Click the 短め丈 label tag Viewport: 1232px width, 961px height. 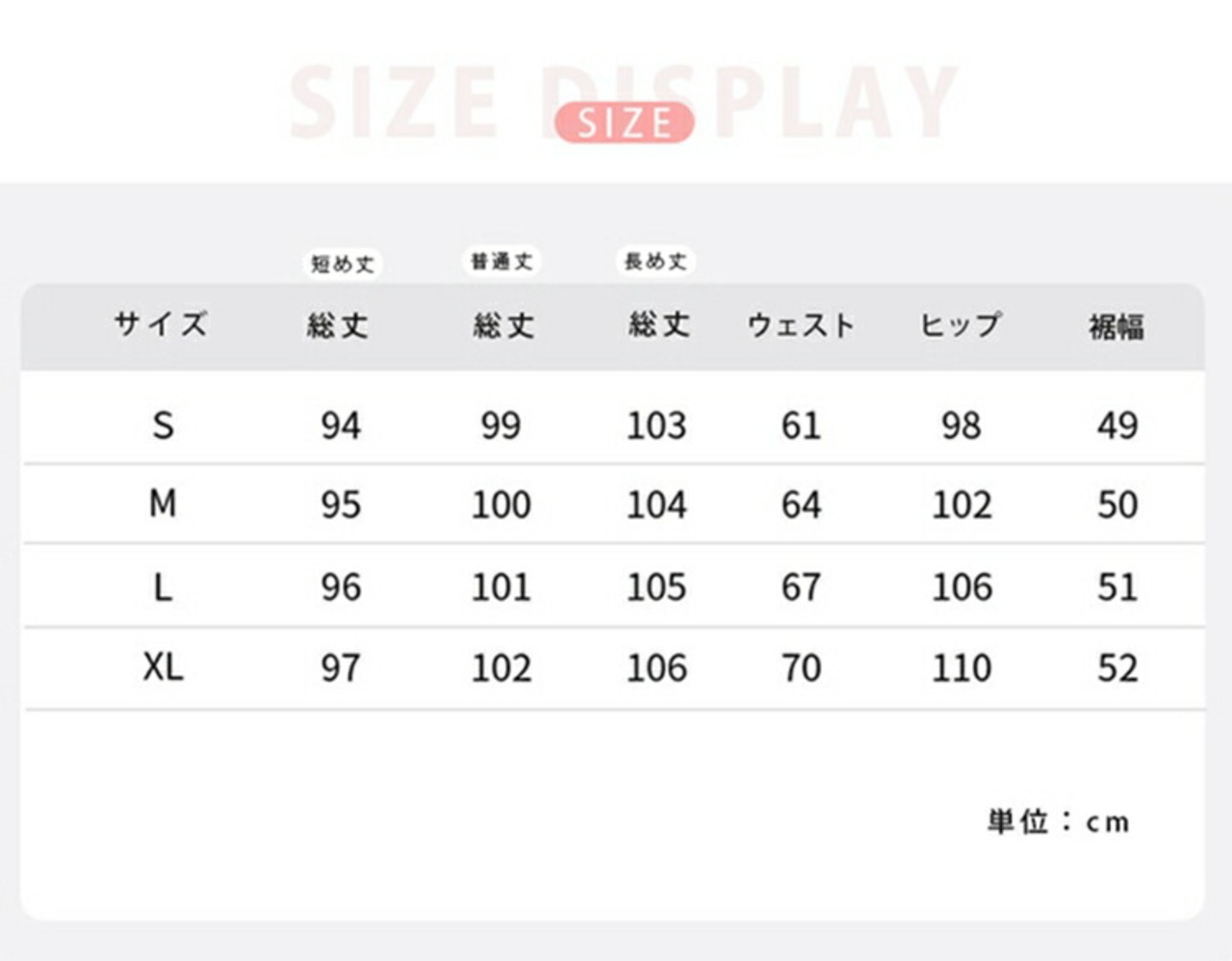pos(342,264)
